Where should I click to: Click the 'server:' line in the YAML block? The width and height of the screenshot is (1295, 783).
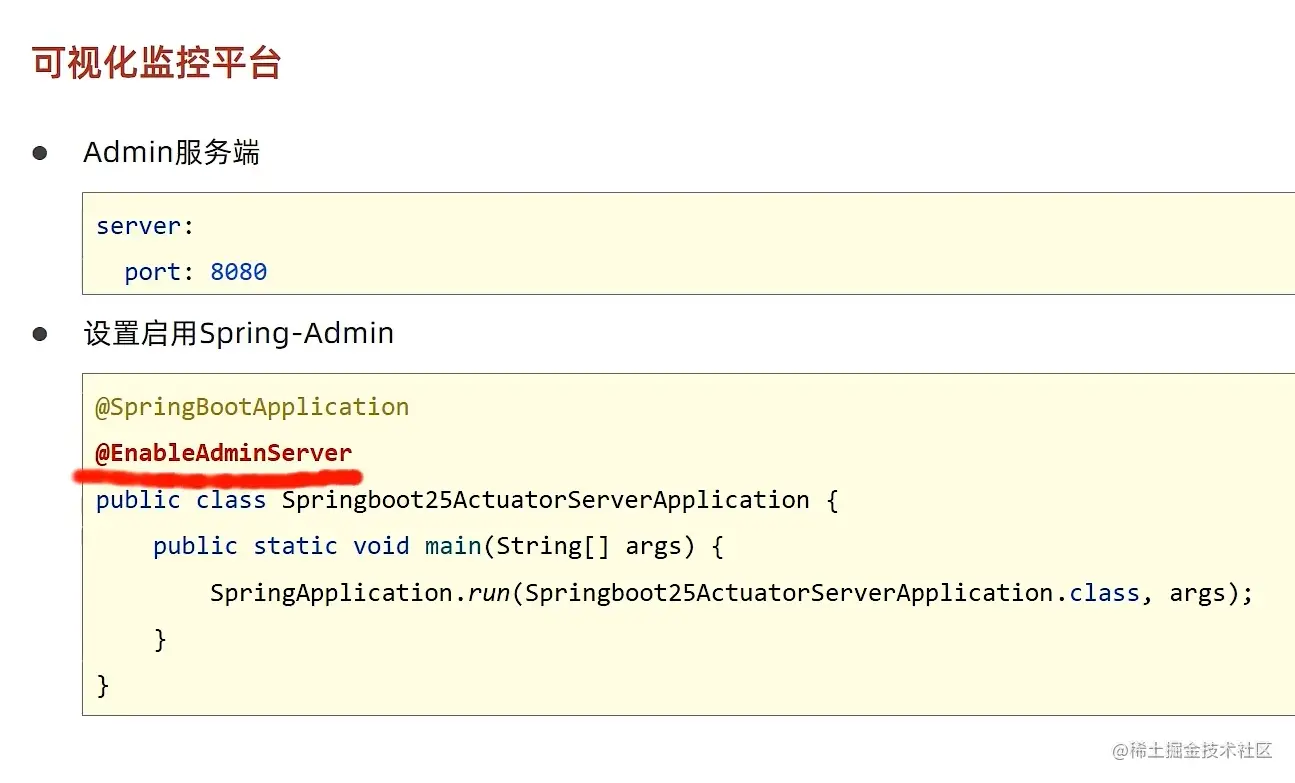[145, 226]
